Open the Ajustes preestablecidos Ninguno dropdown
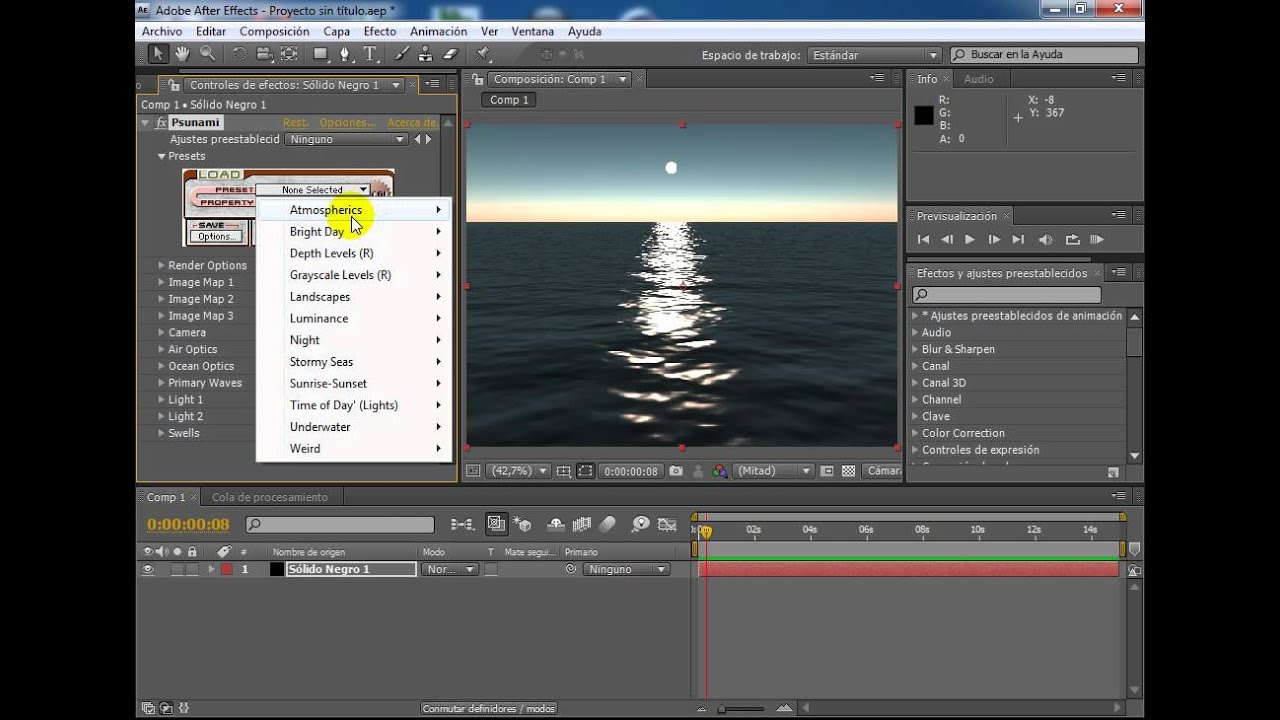Screen dimensions: 1280x720 click(x=347, y=139)
